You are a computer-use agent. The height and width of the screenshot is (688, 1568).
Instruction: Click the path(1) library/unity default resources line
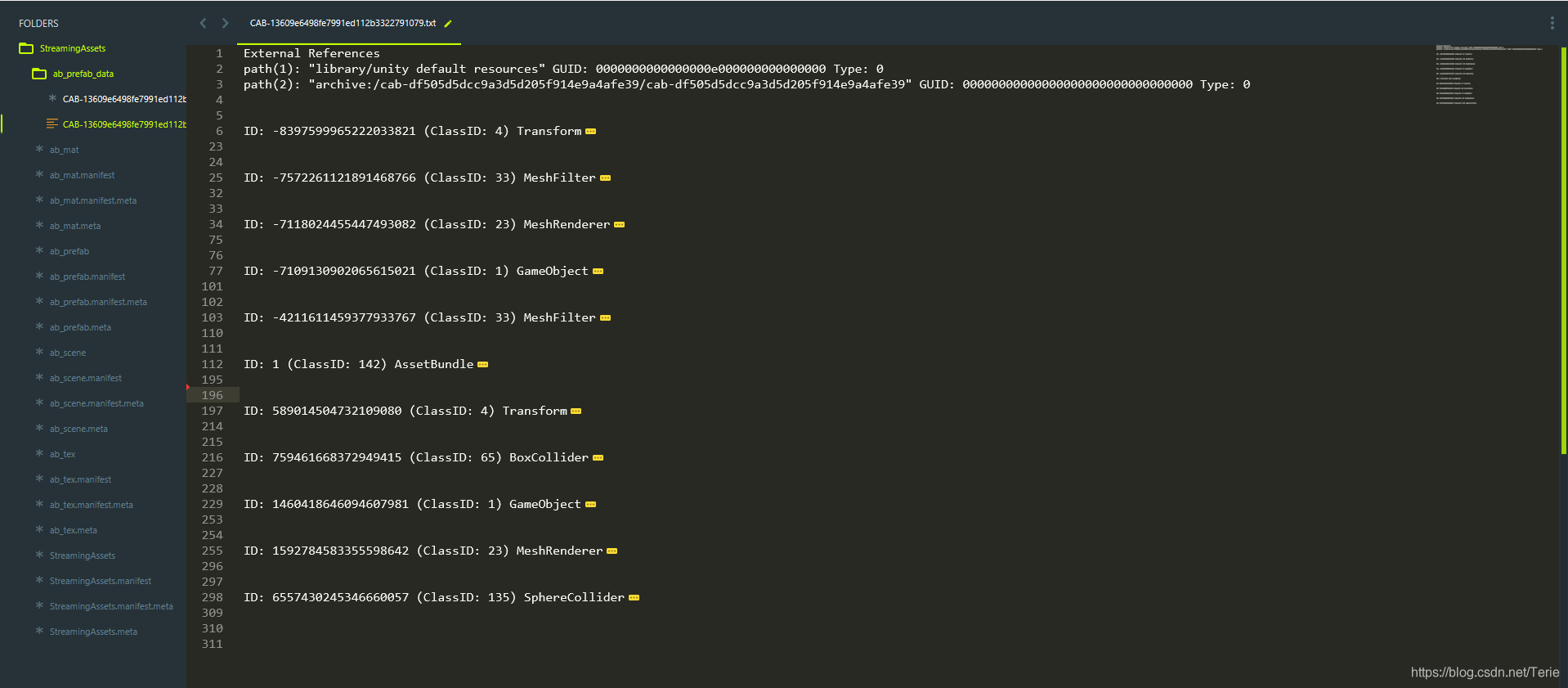point(563,69)
